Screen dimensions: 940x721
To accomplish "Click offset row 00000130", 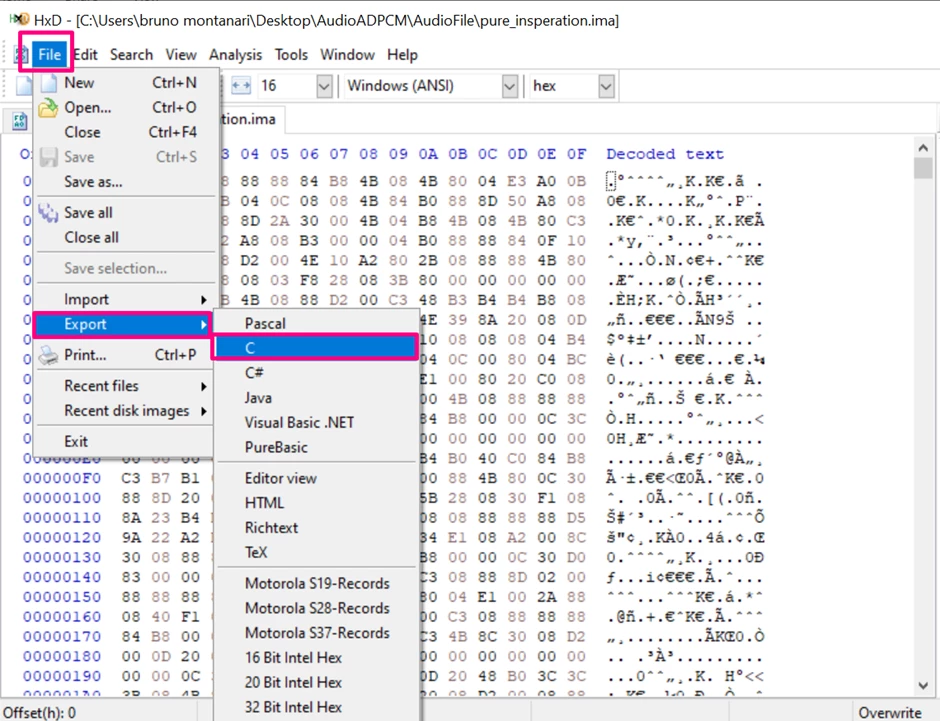I will 62,558.
